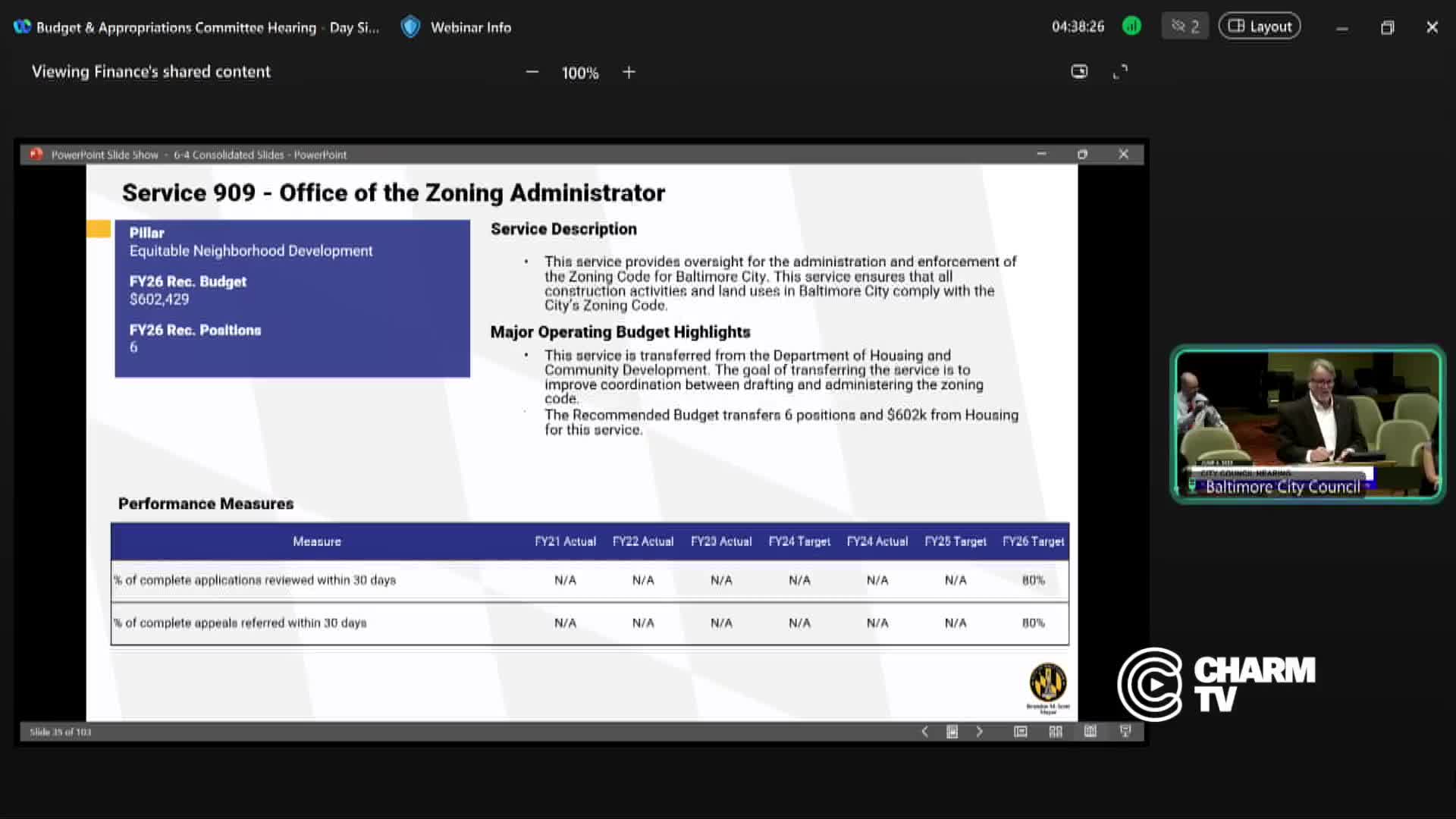Screen dimensions: 1456x819
Task: Zoom out shared content with minus
Action: click(x=532, y=72)
